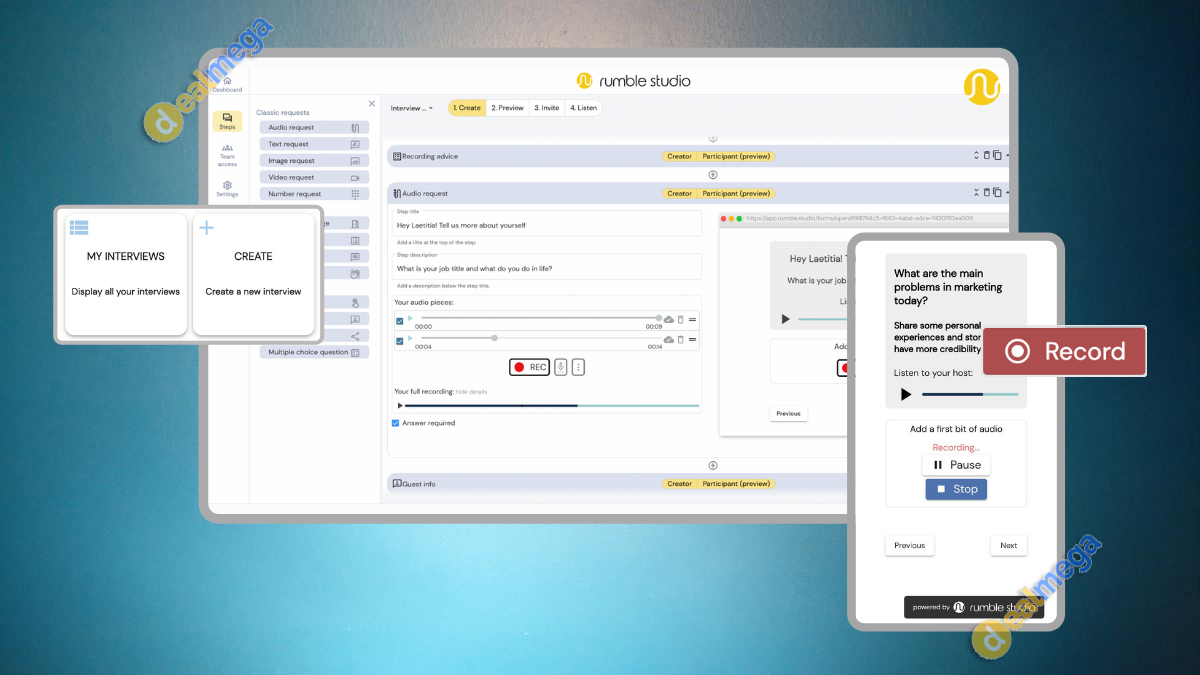Click Previous in the mobile preview
Viewport: 1200px width, 675px height.
910,545
